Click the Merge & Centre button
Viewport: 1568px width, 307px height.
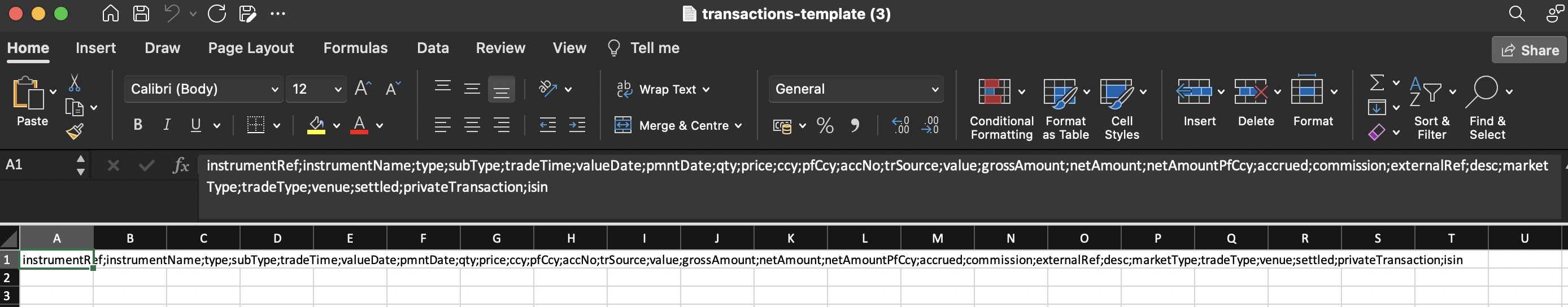point(678,126)
